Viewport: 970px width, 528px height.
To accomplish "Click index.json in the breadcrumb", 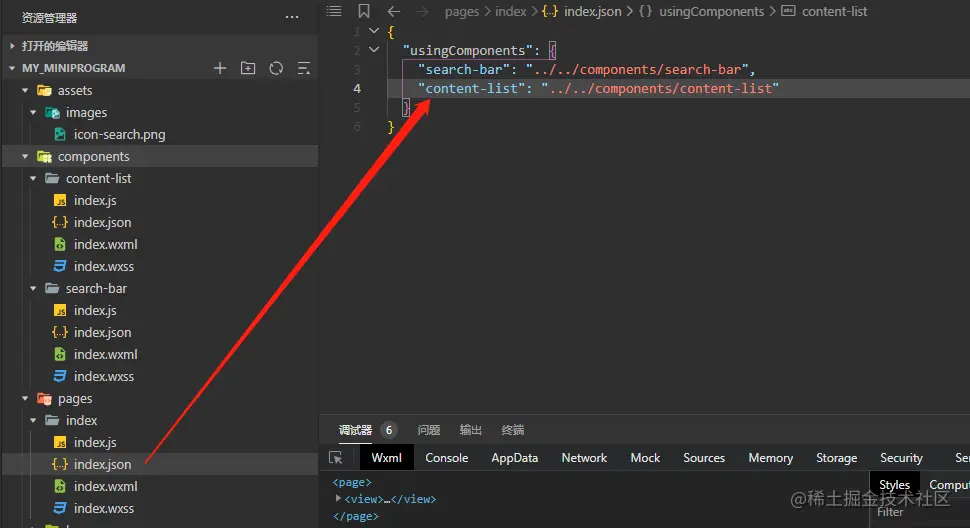I will [592, 11].
